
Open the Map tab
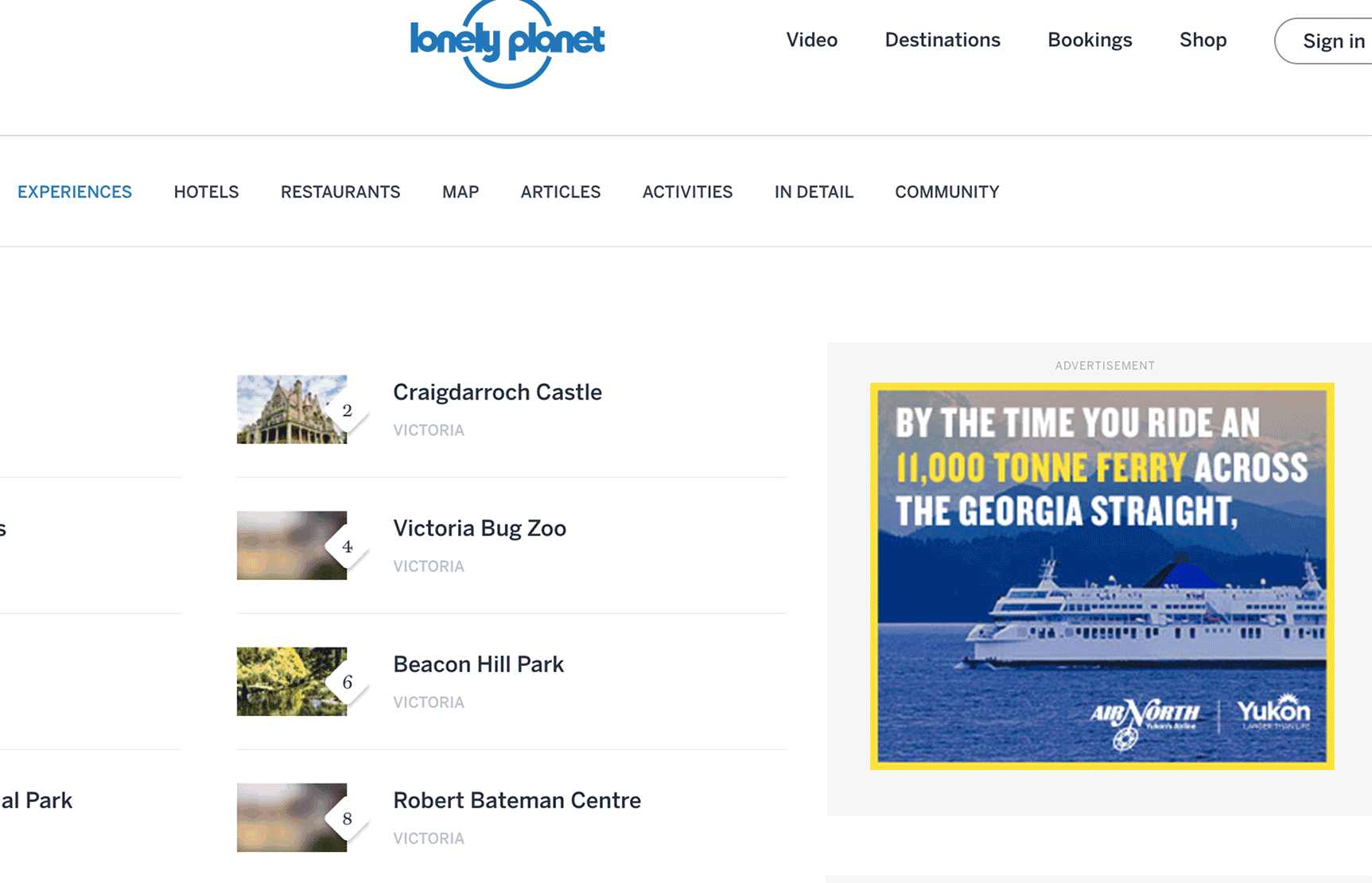[461, 192]
